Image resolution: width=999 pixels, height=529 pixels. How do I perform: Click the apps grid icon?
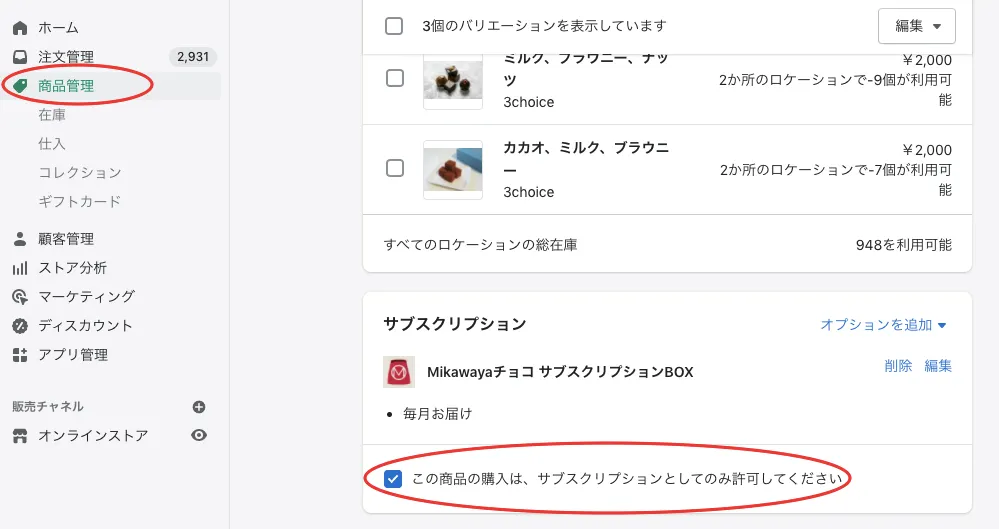pyautogui.click(x=20, y=355)
